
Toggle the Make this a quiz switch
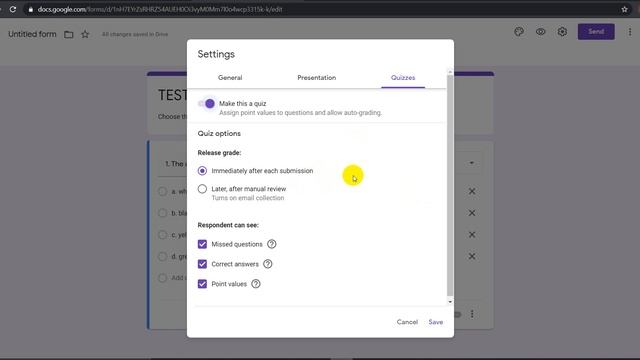tap(207, 104)
